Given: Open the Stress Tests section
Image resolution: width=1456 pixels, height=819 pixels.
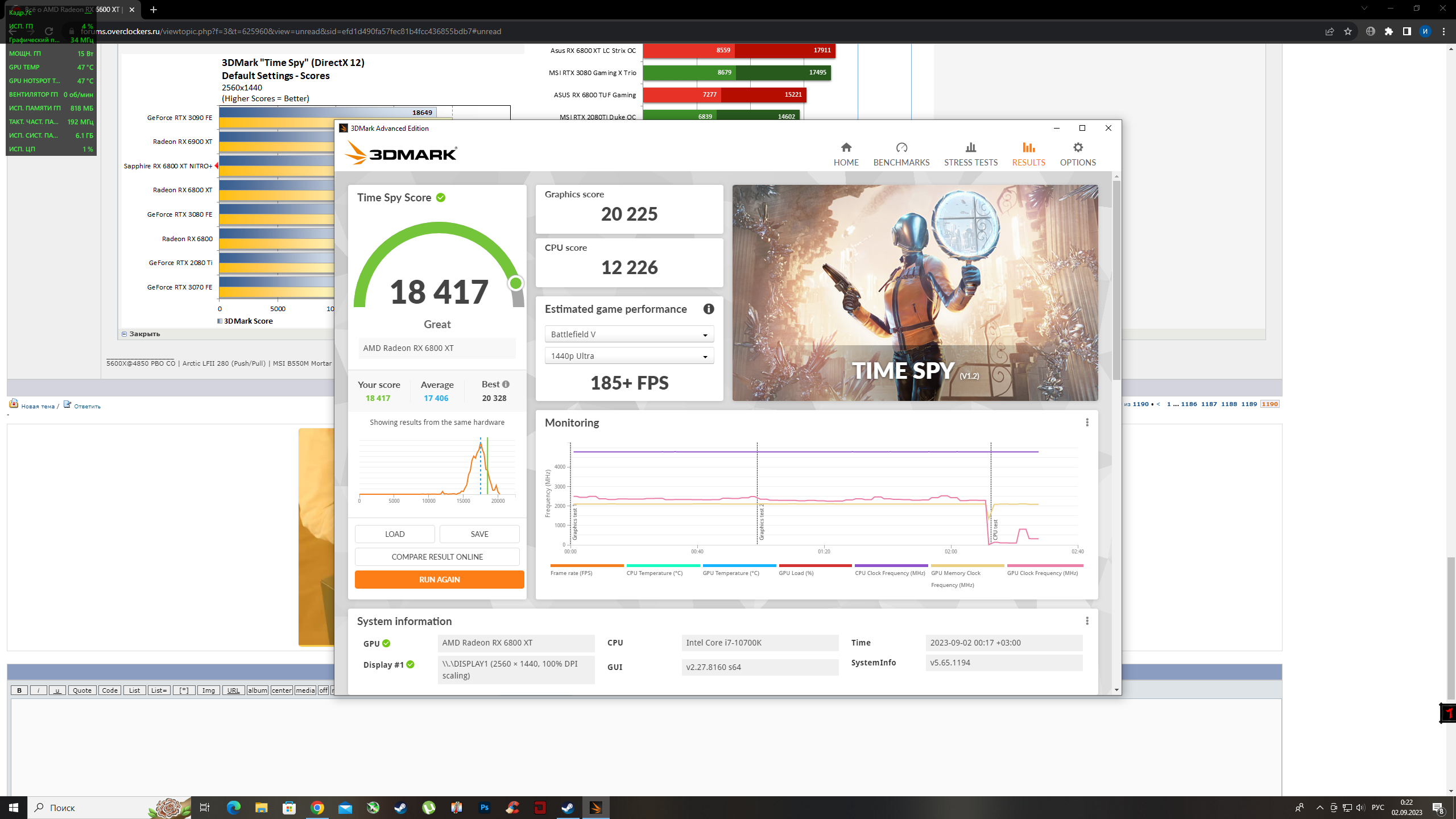Looking at the screenshot, I should (970, 154).
